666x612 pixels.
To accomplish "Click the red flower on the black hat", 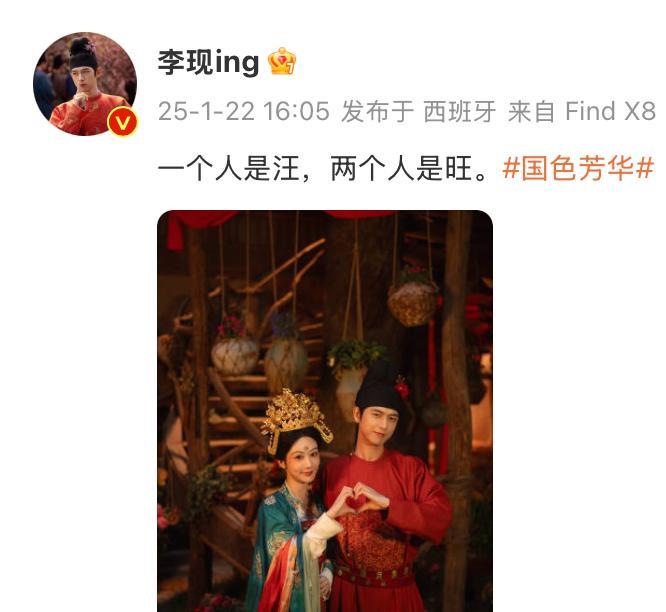I will [401, 387].
